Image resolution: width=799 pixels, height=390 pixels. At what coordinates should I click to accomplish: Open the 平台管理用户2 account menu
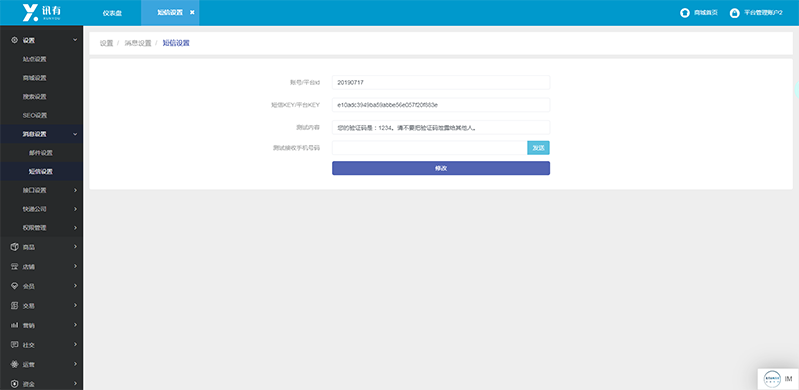763,13
